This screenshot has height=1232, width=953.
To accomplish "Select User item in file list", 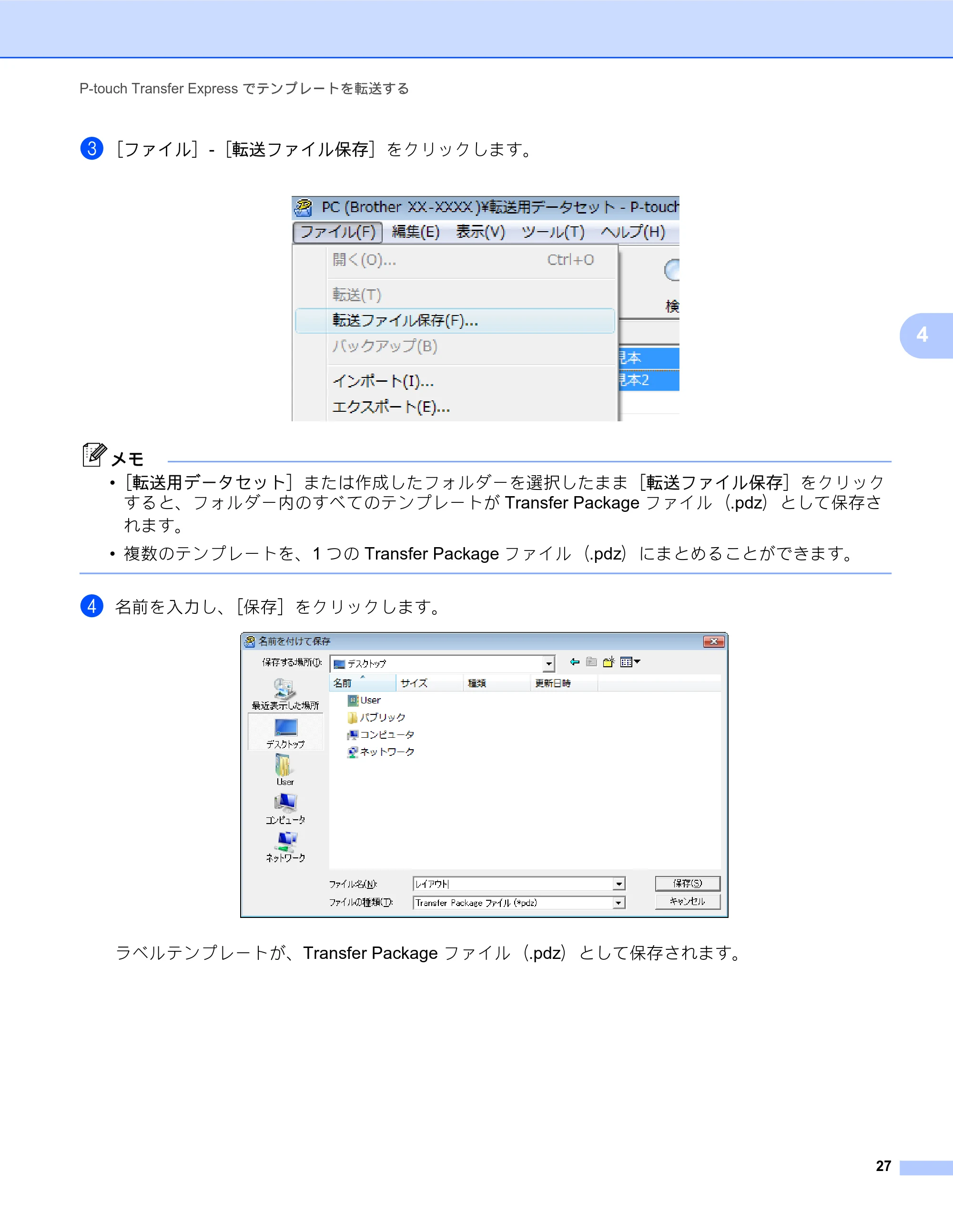I will click(x=365, y=700).
